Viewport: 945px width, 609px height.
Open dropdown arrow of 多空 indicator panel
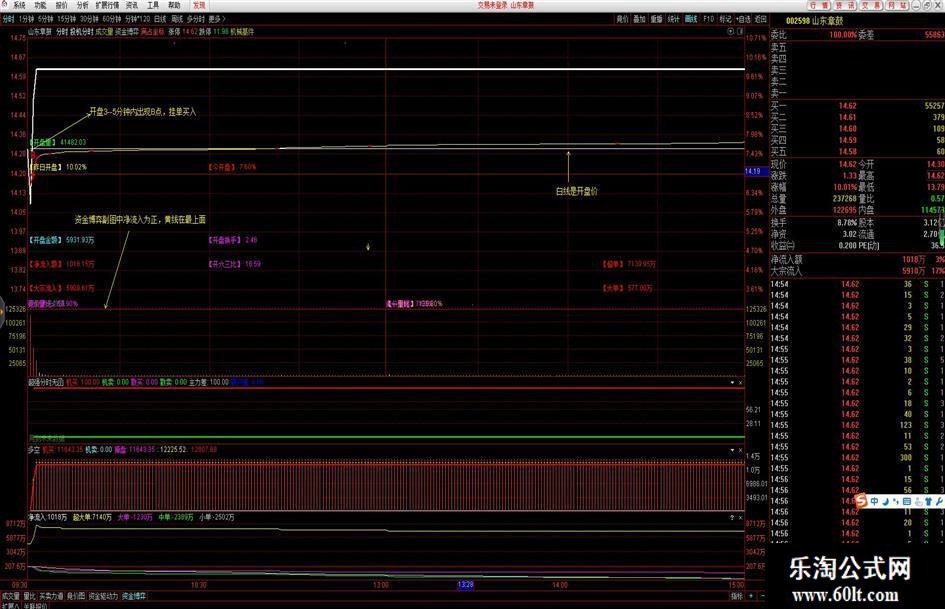tap(732, 450)
